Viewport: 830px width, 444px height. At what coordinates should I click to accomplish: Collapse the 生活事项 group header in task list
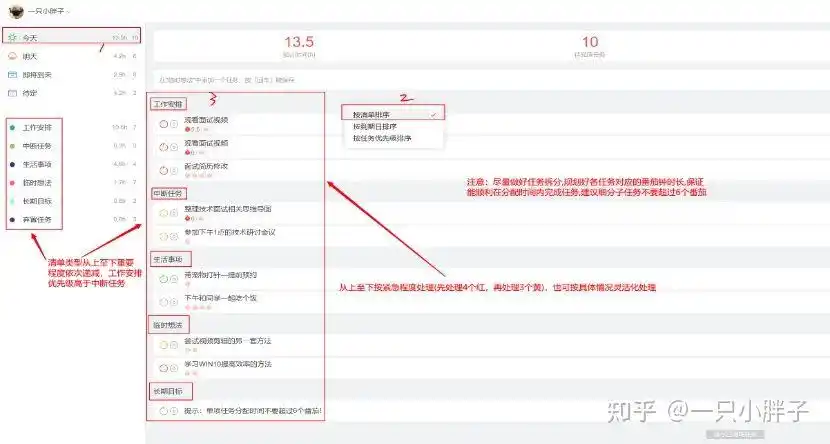click(x=168, y=259)
